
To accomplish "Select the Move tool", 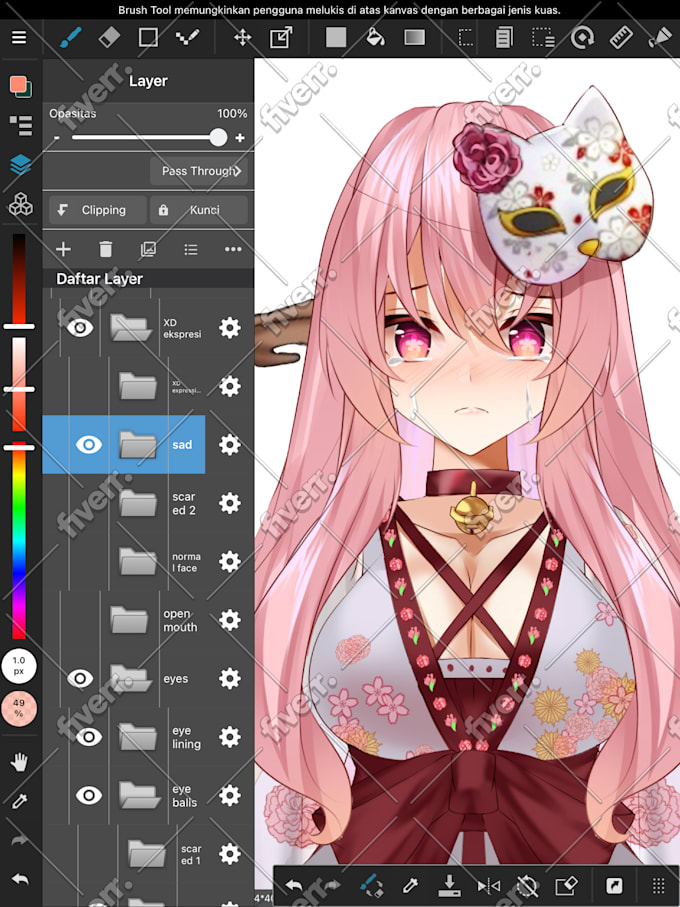I will (x=242, y=38).
